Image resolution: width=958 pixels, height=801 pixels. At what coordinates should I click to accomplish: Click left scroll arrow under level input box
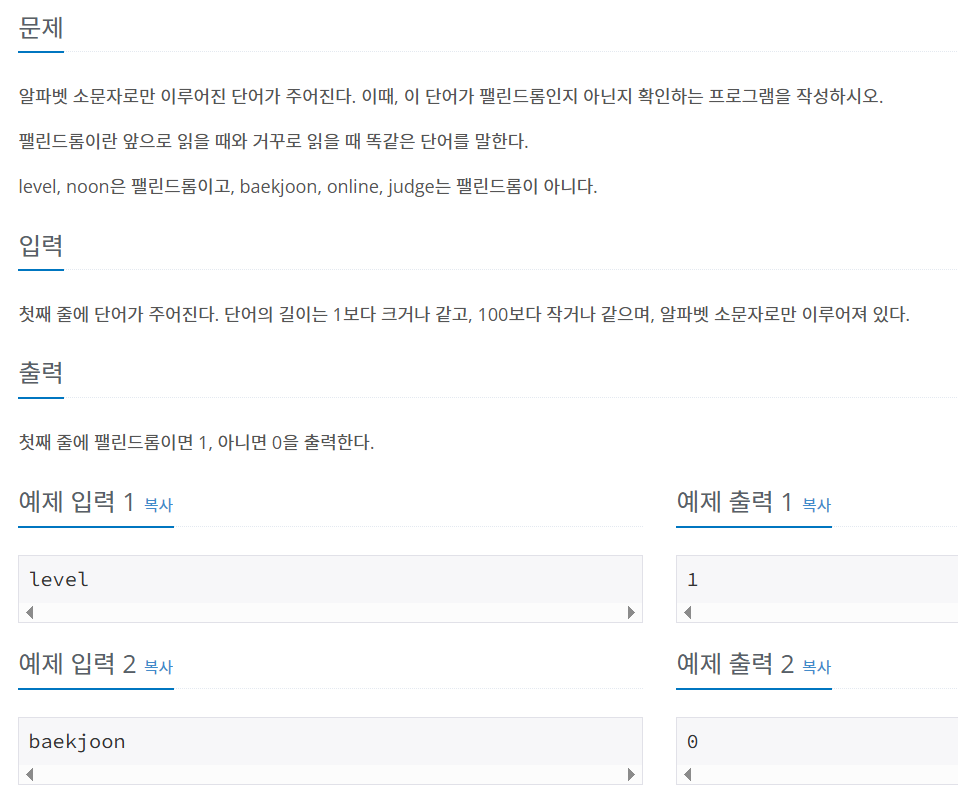point(29,612)
